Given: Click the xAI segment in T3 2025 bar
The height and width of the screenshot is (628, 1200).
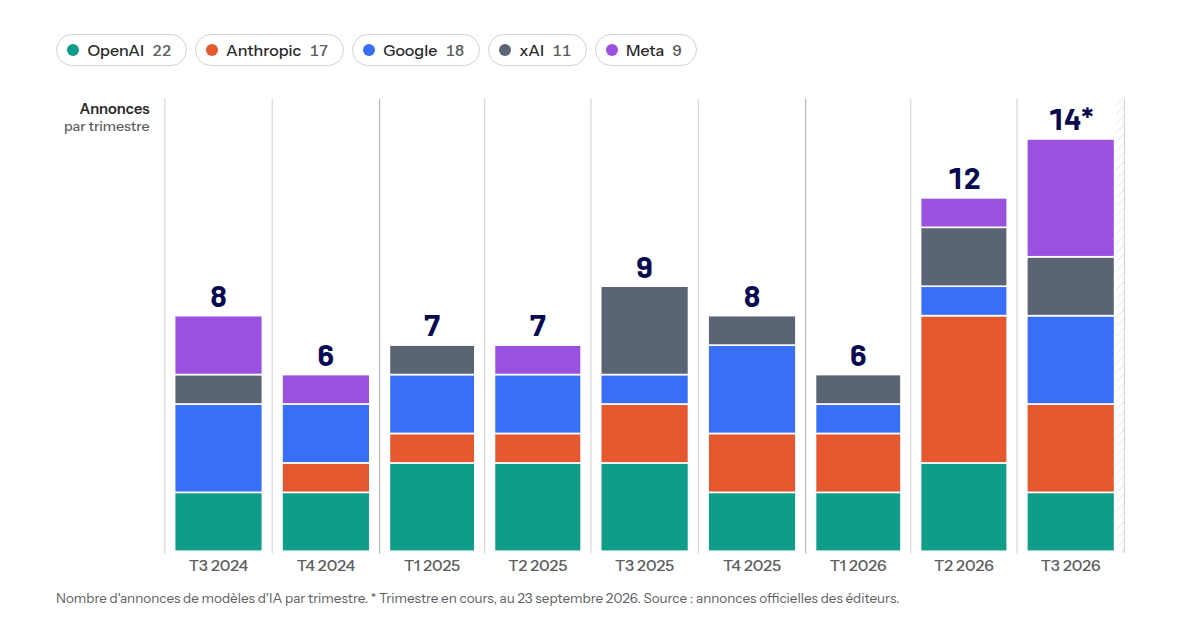Looking at the screenshot, I should tap(644, 330).
